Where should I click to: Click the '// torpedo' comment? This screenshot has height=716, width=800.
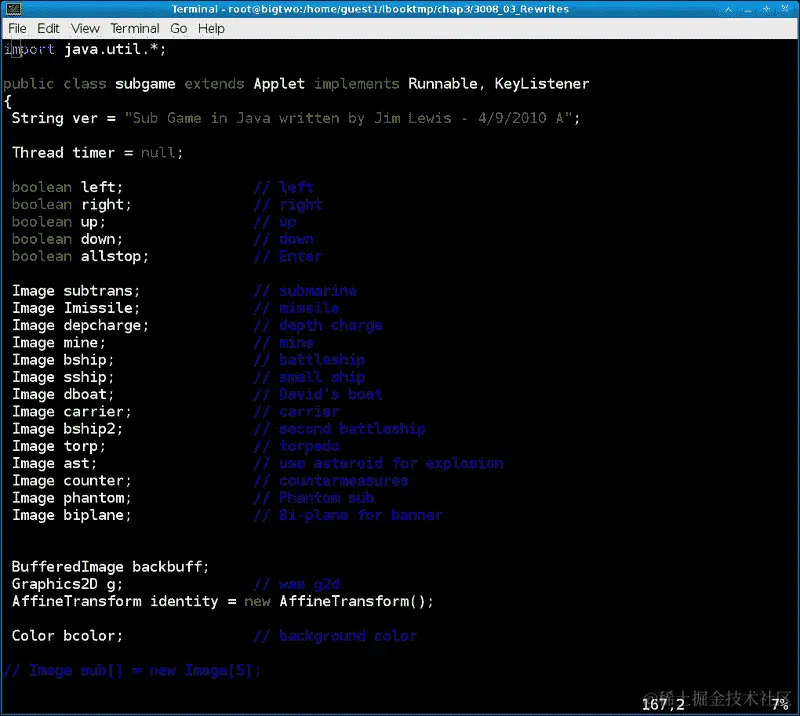296,446
